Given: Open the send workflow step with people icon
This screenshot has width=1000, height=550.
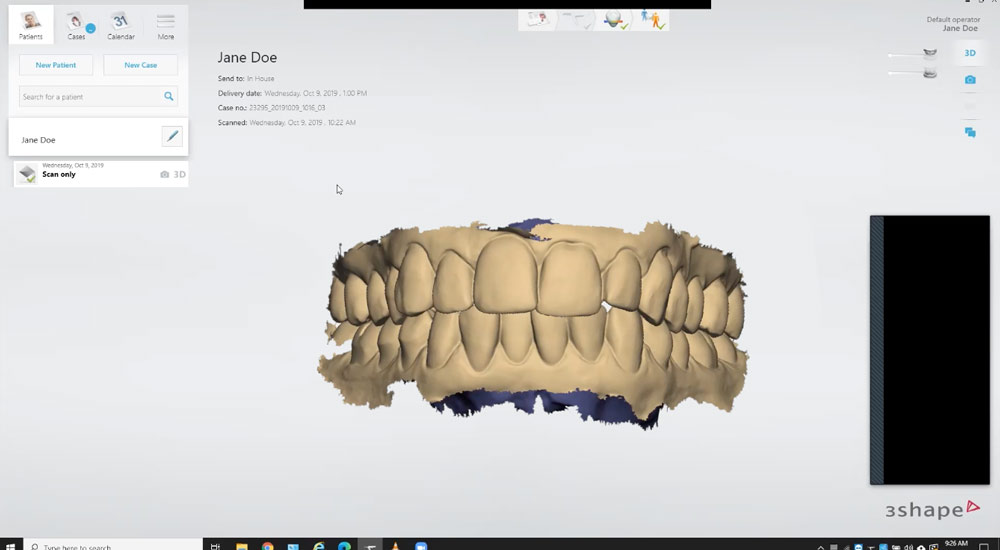Looking at the screenshot, I should 652,19.
